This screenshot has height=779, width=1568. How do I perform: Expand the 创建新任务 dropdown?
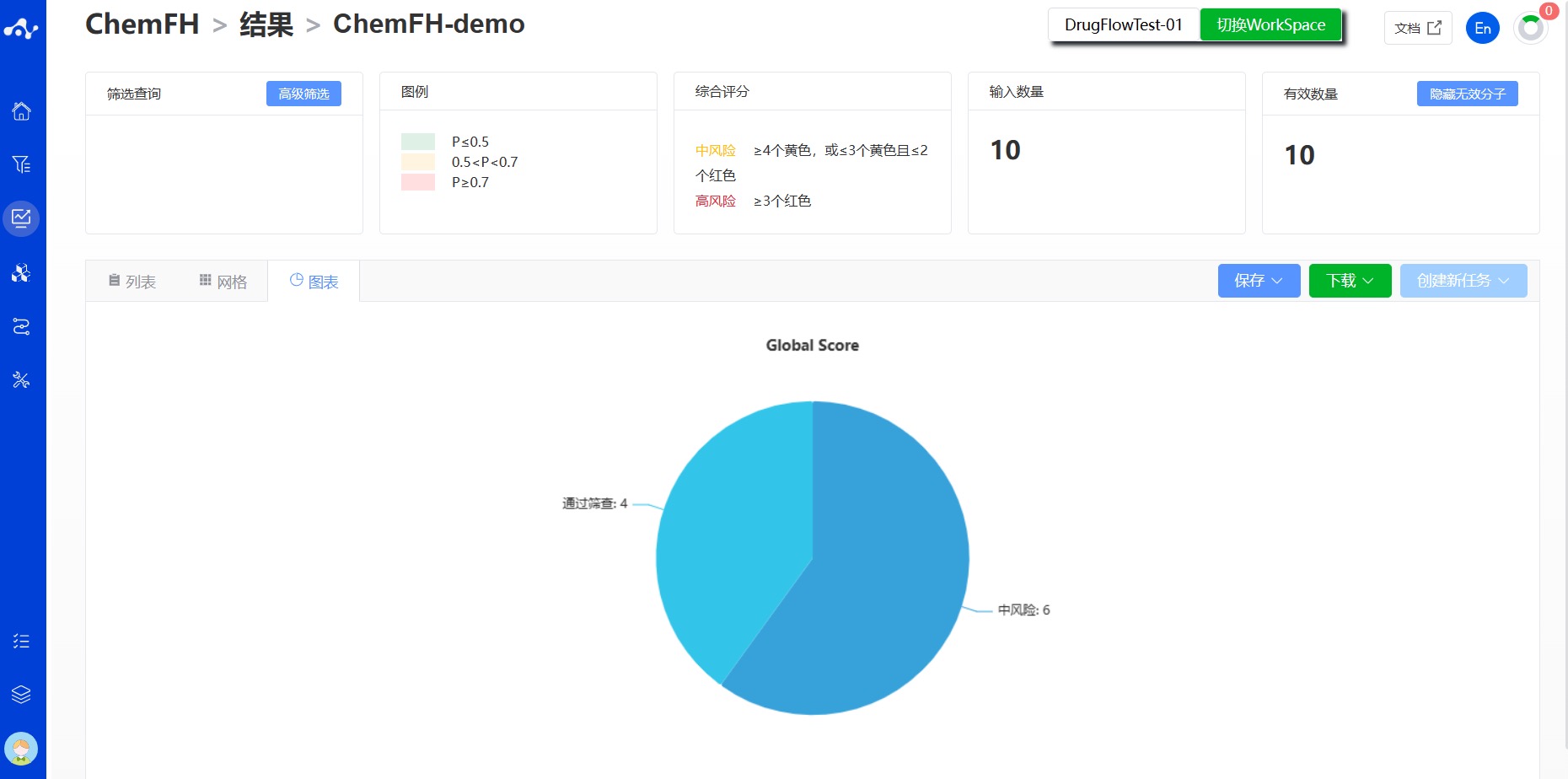(1463, 281)
